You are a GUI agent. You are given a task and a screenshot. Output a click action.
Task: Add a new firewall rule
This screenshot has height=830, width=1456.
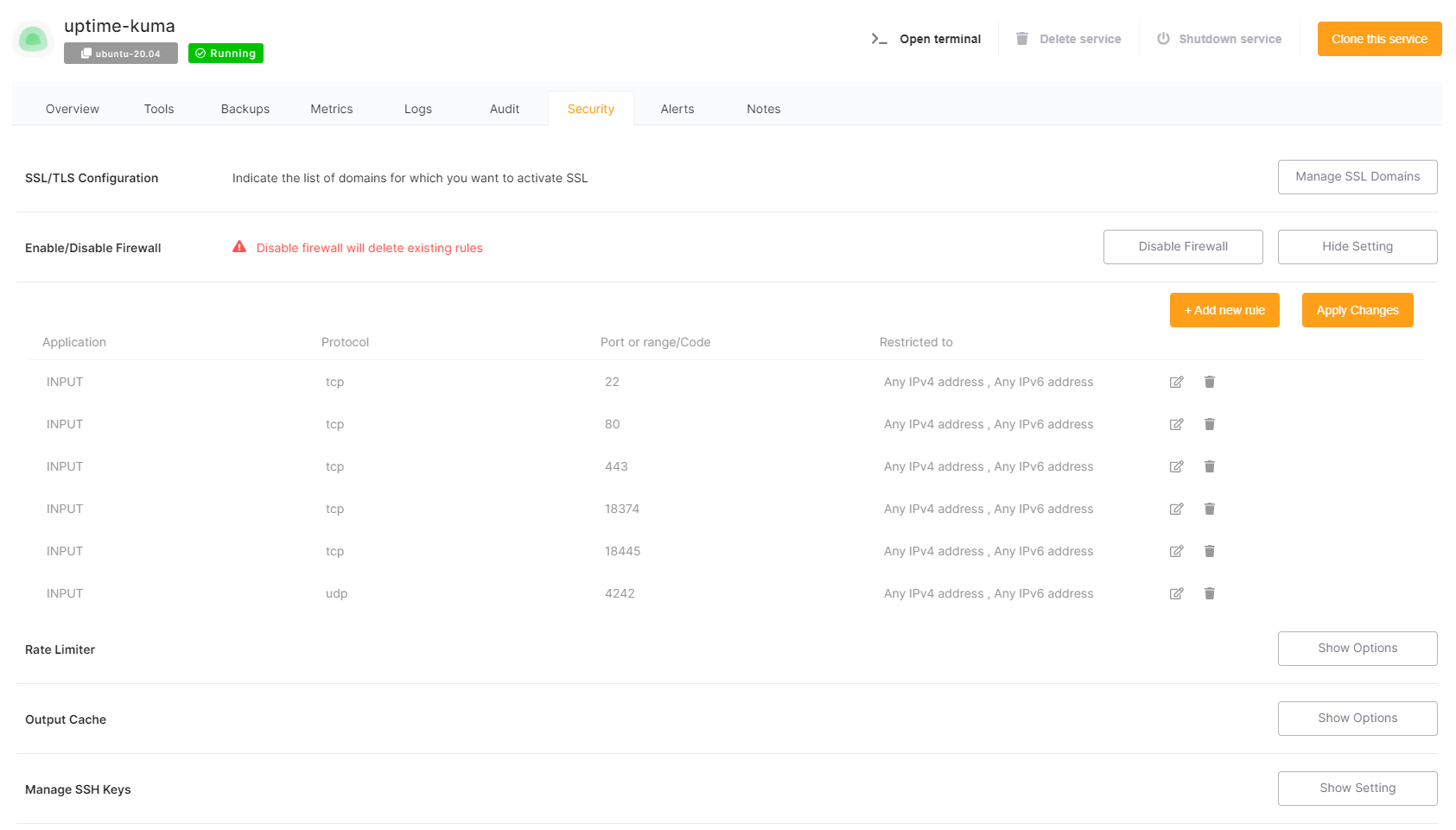[1224, 310]
